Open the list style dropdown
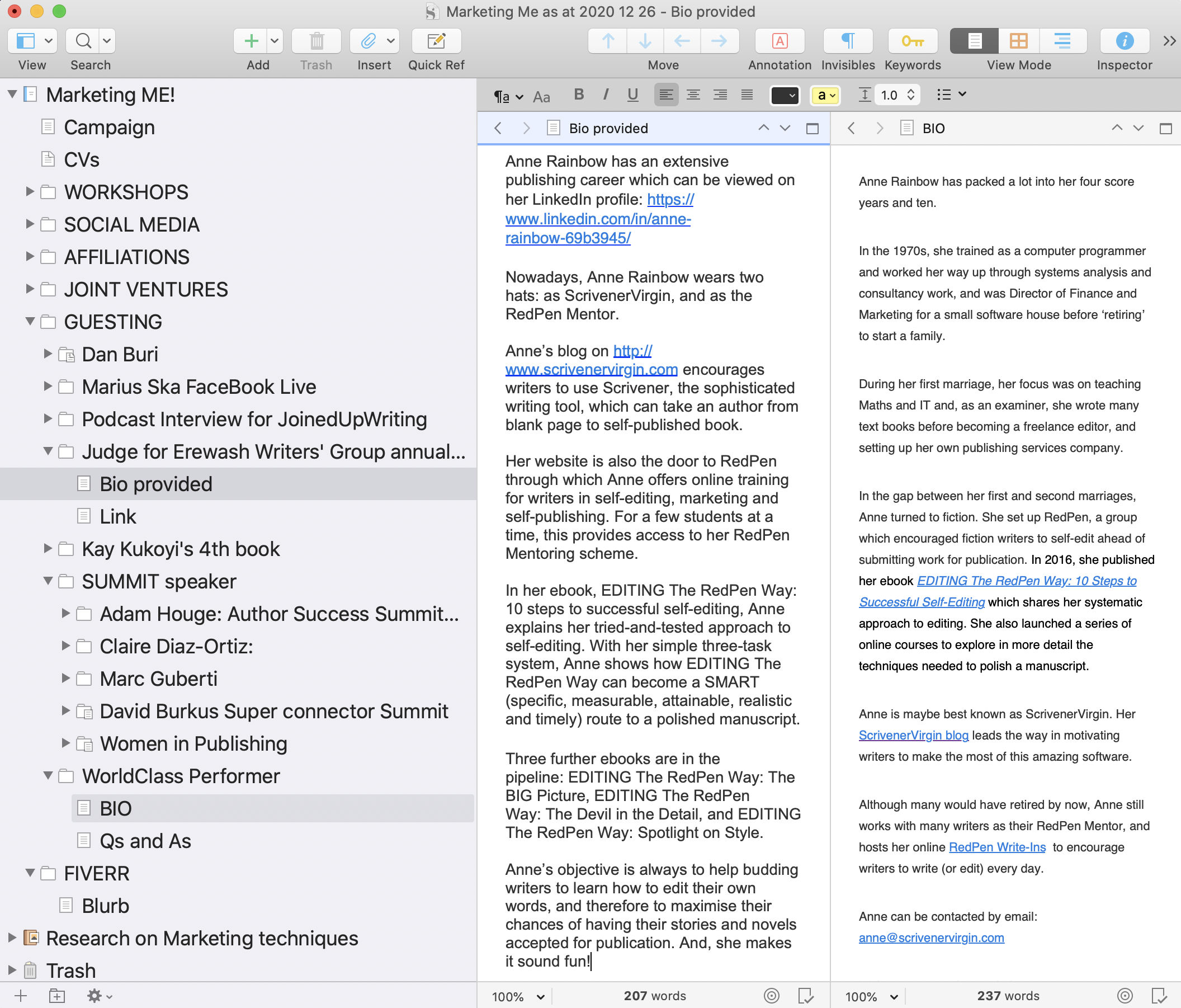1181x1008 pixels. tap(951, 95)
